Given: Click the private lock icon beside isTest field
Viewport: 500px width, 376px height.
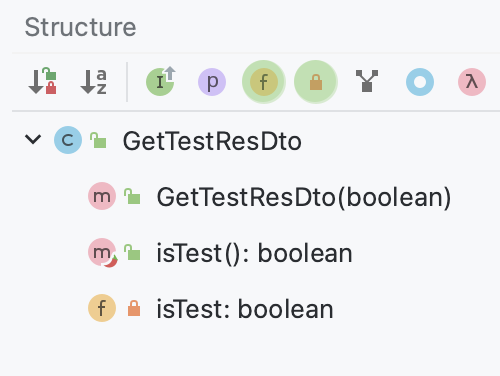Looking at the screenshot, I should pyautogui.click(x=134, y=308).
